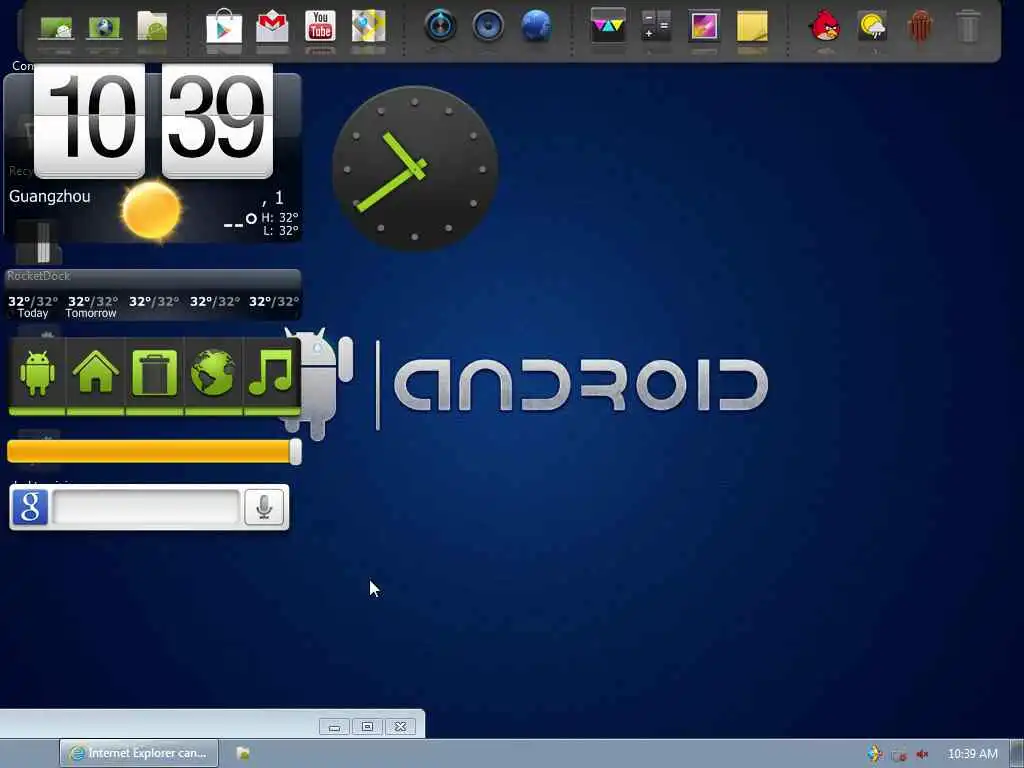
Task: Open Google Maps dock icon
Action: (x=368, y=26)
